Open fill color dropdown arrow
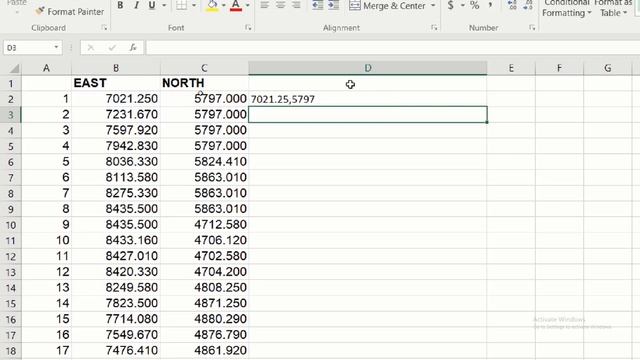 coord(224,6)
